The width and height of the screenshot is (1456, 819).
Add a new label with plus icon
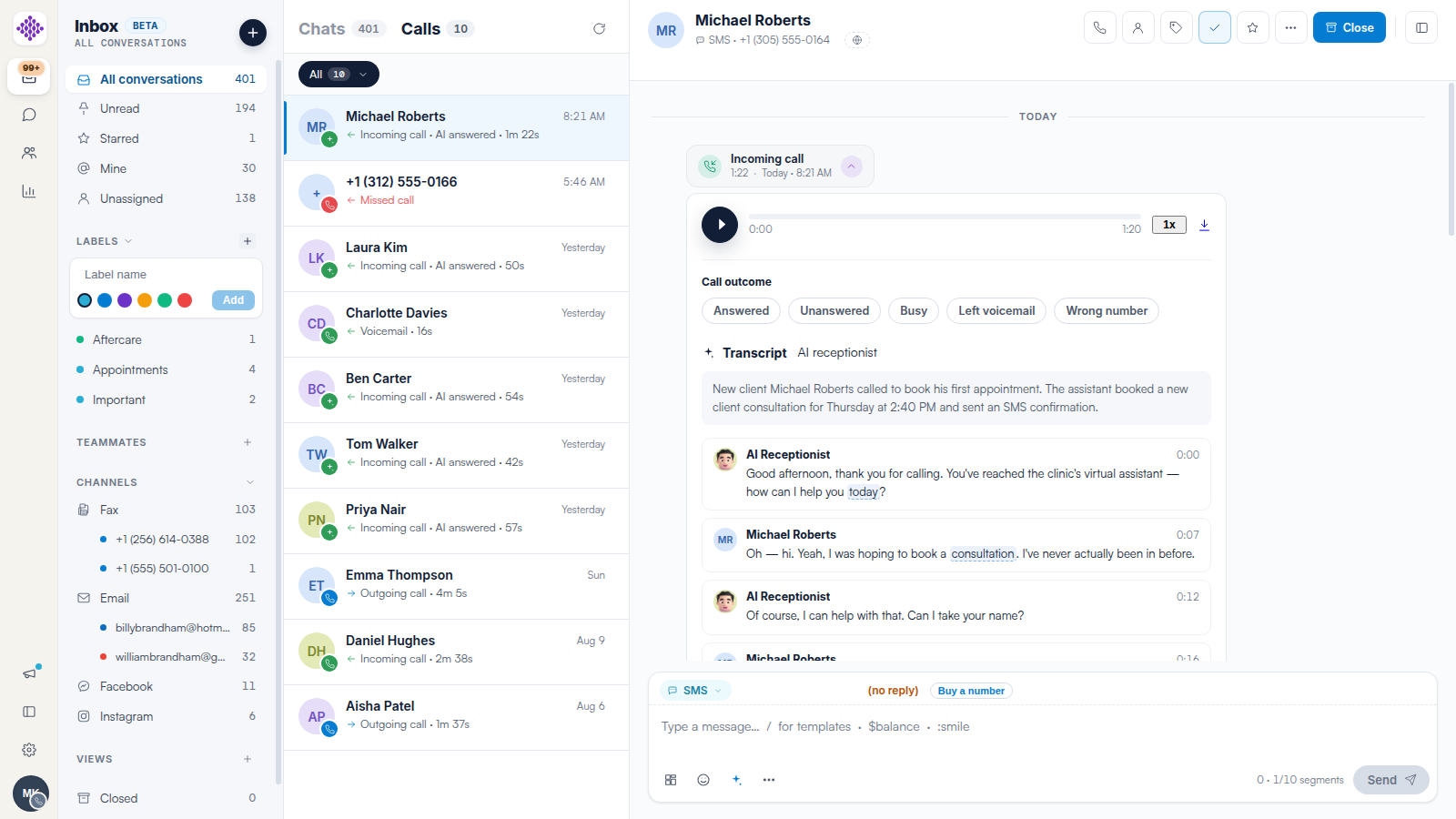coord(248,241)
